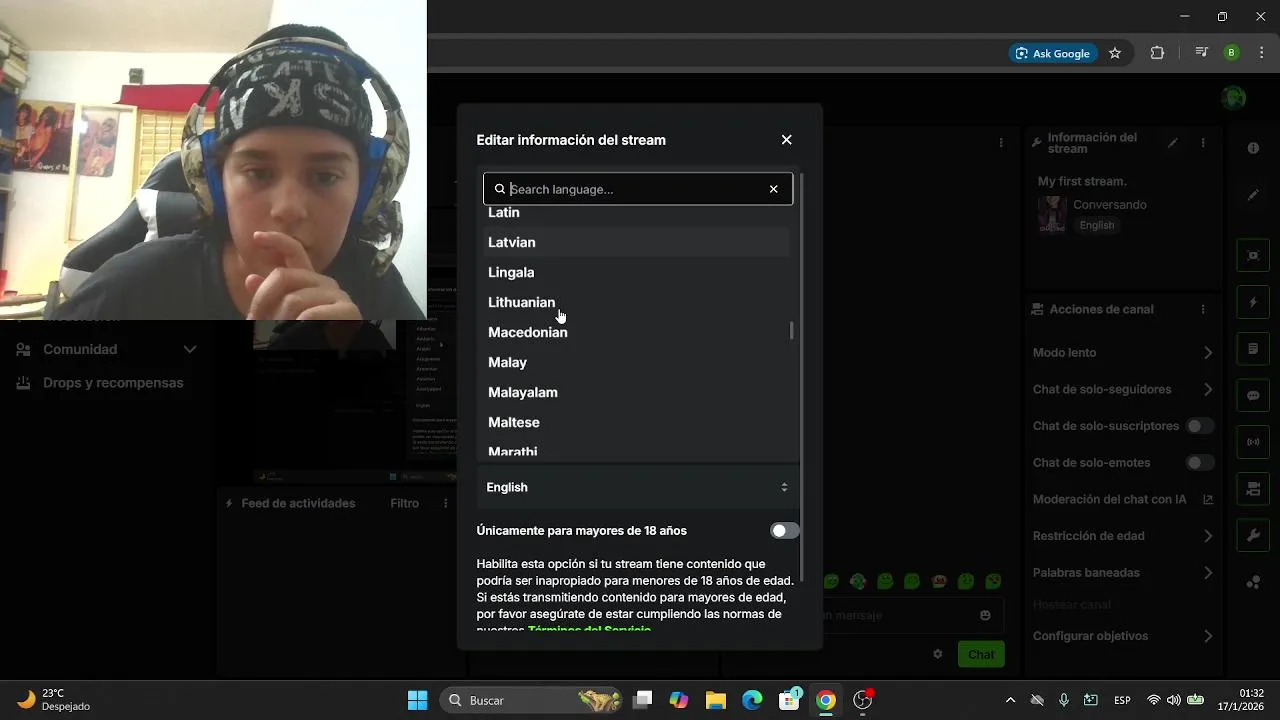
Task: Click the language list scrollbar thumb
Action: (791, 330)
